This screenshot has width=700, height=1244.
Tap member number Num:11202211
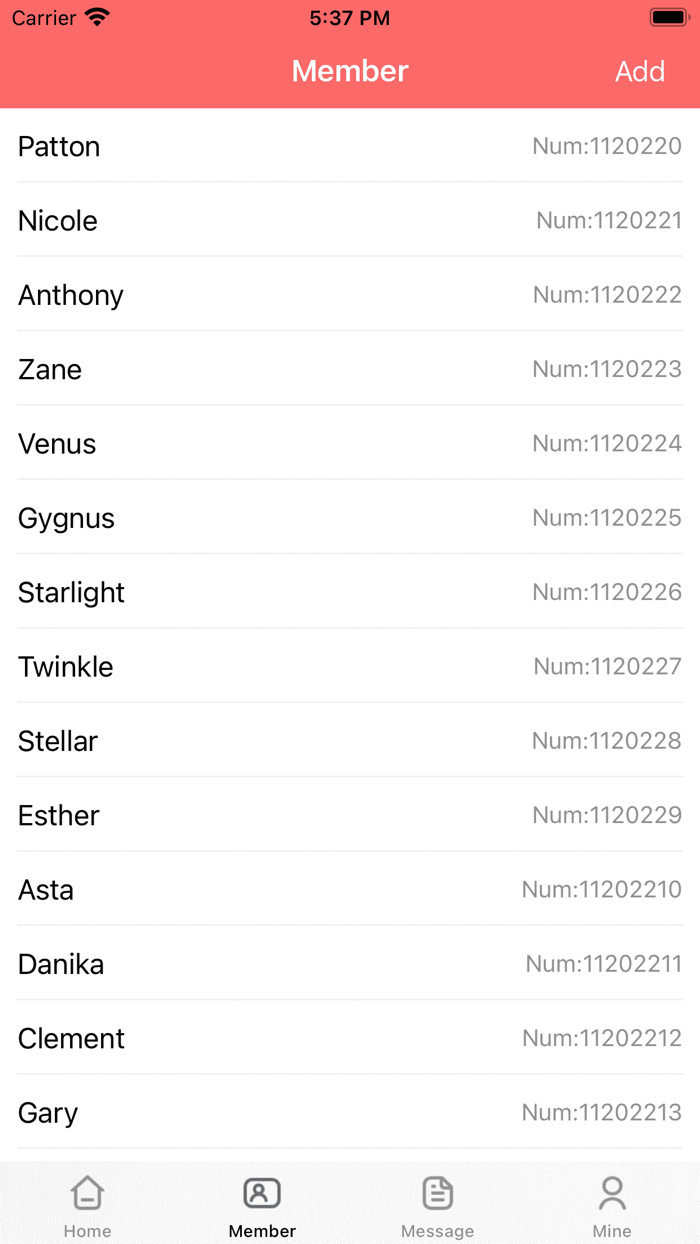tap(603, 964)
